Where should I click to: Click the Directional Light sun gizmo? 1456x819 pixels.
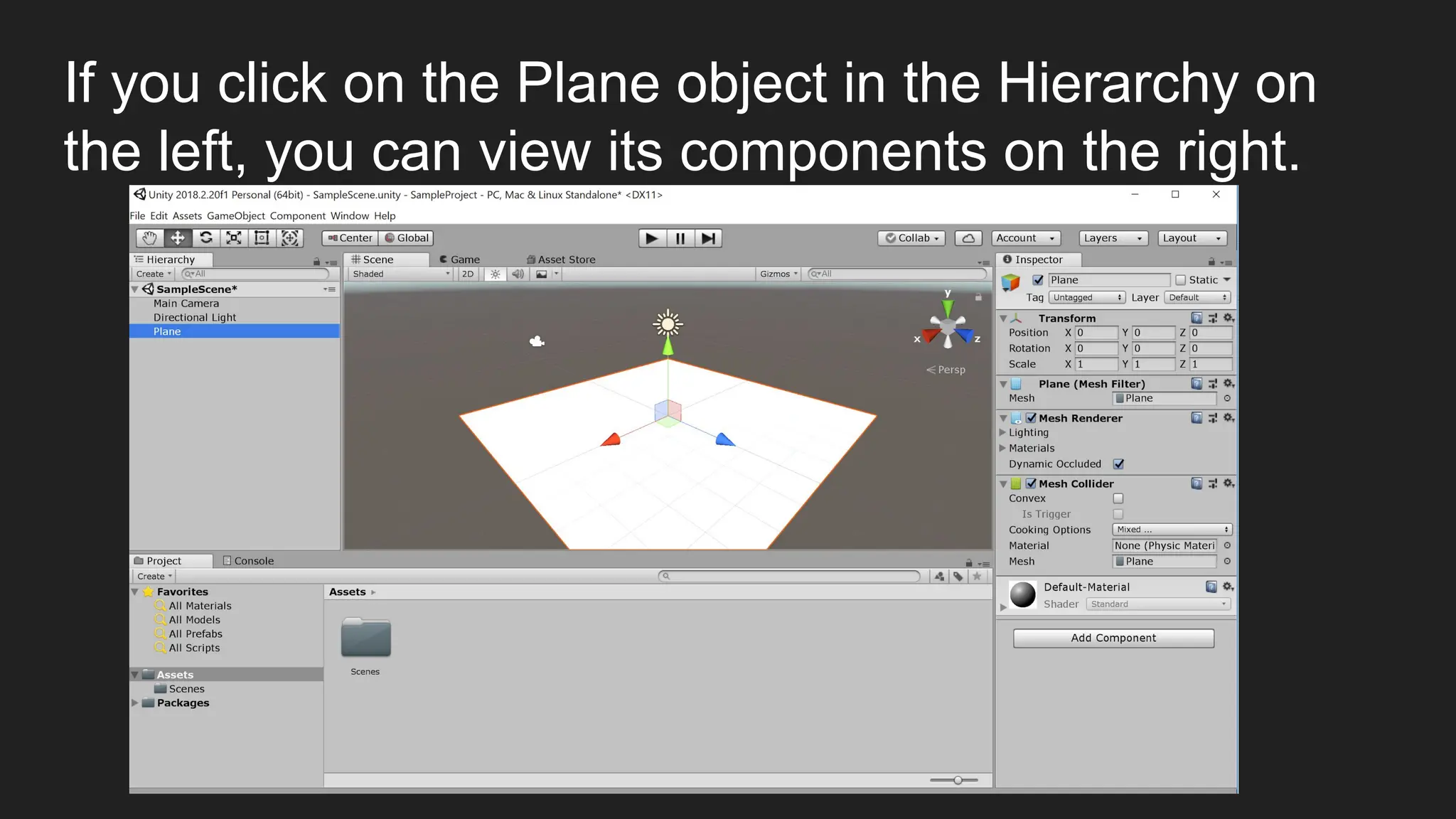(668, 325)
